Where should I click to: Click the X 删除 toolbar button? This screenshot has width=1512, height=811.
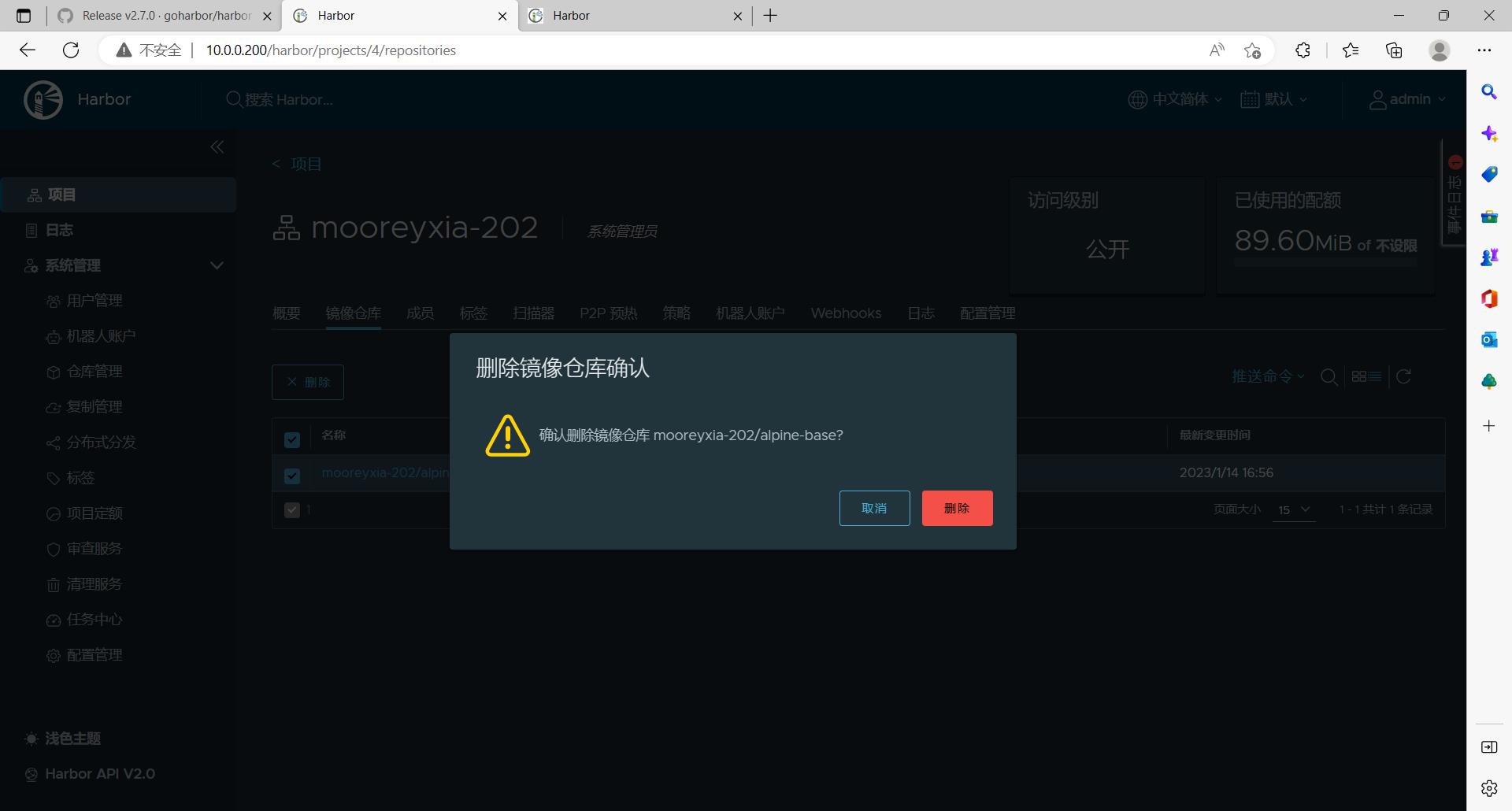click(308, 382)
